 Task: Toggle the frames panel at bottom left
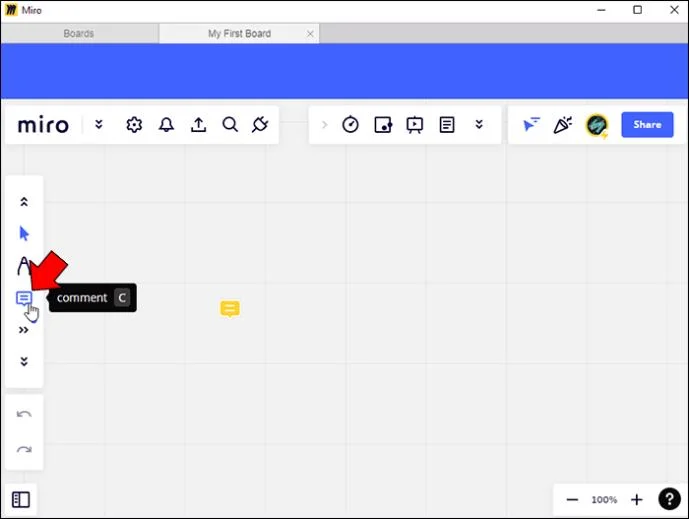click(21, 499)
